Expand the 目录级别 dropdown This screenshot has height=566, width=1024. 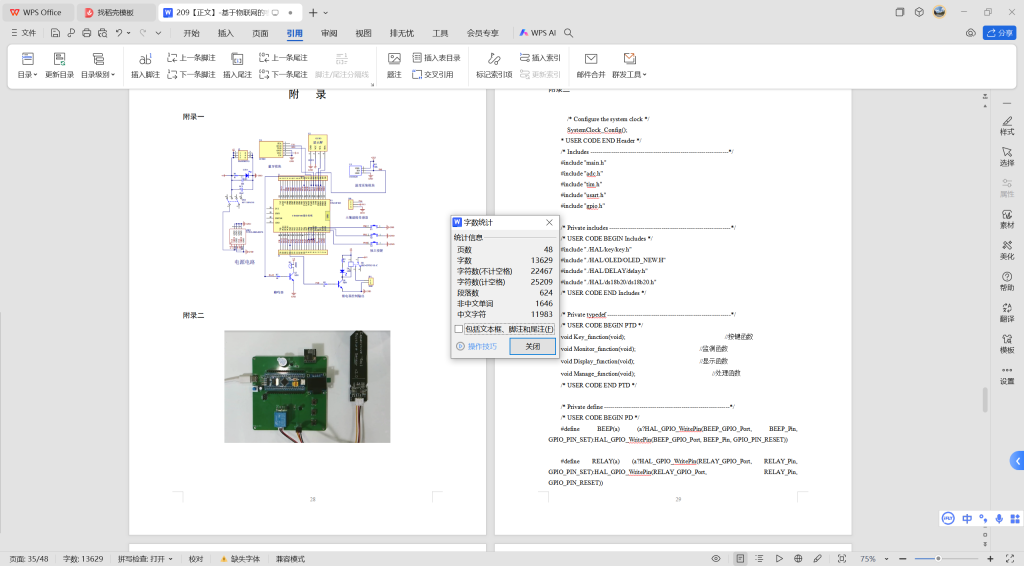(98, 74)
